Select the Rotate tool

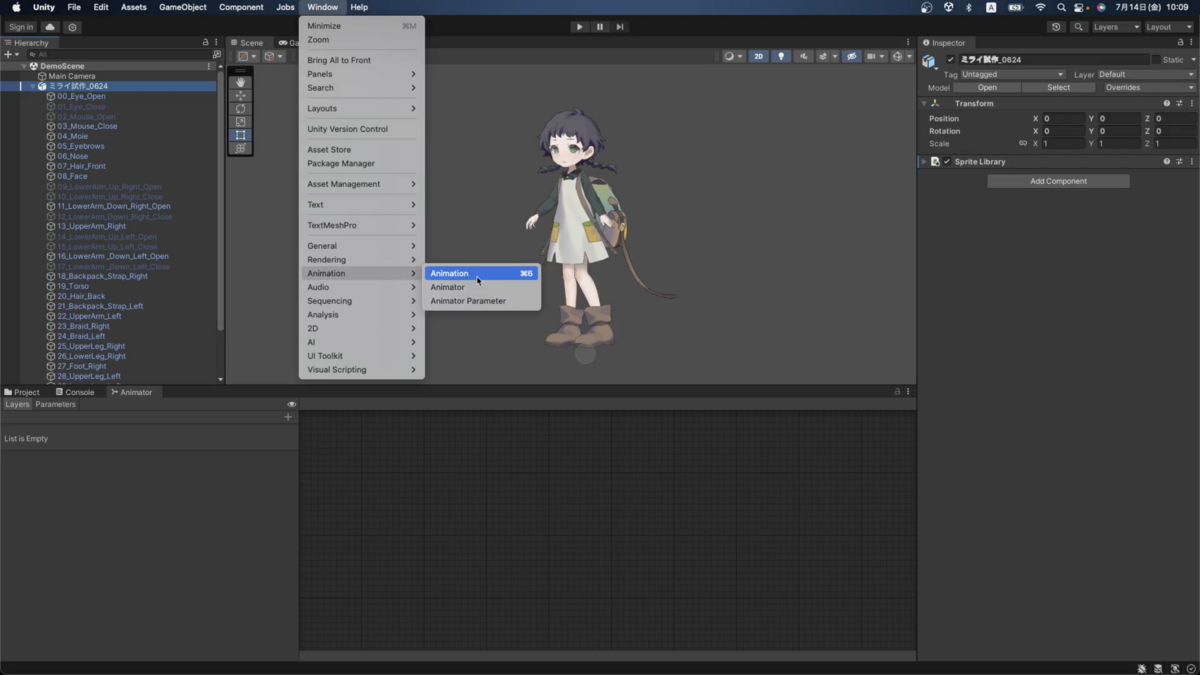click(x=240, y=109)
